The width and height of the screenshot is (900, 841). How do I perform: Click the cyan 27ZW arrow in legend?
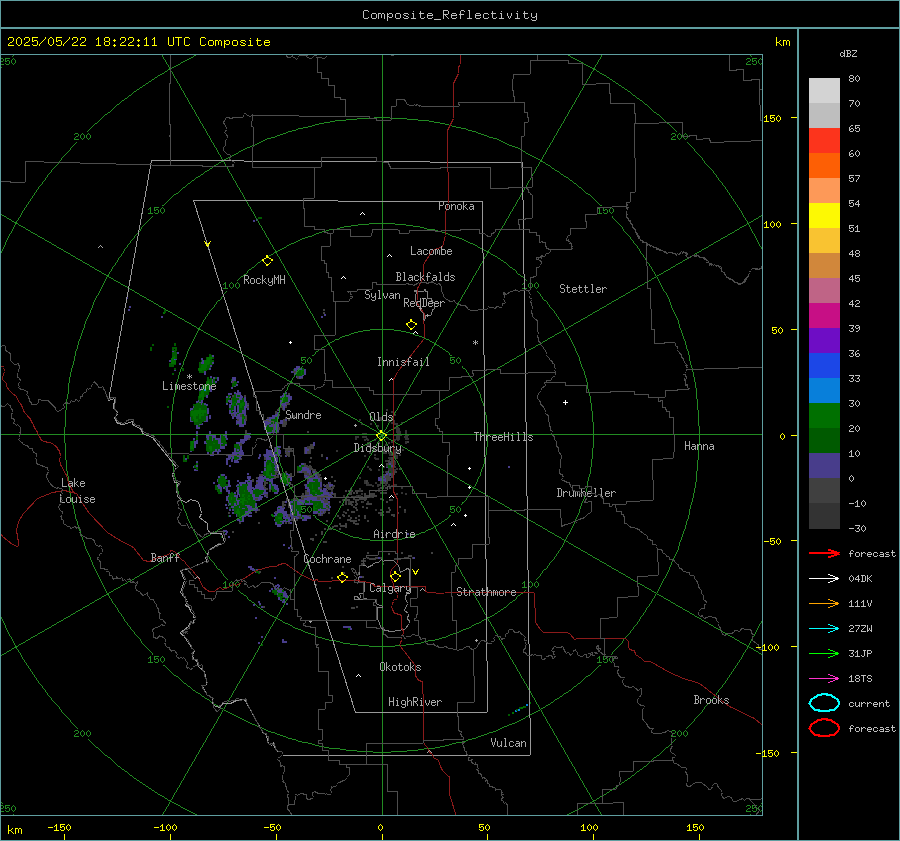pyautogui.click(x=824, y=629)
